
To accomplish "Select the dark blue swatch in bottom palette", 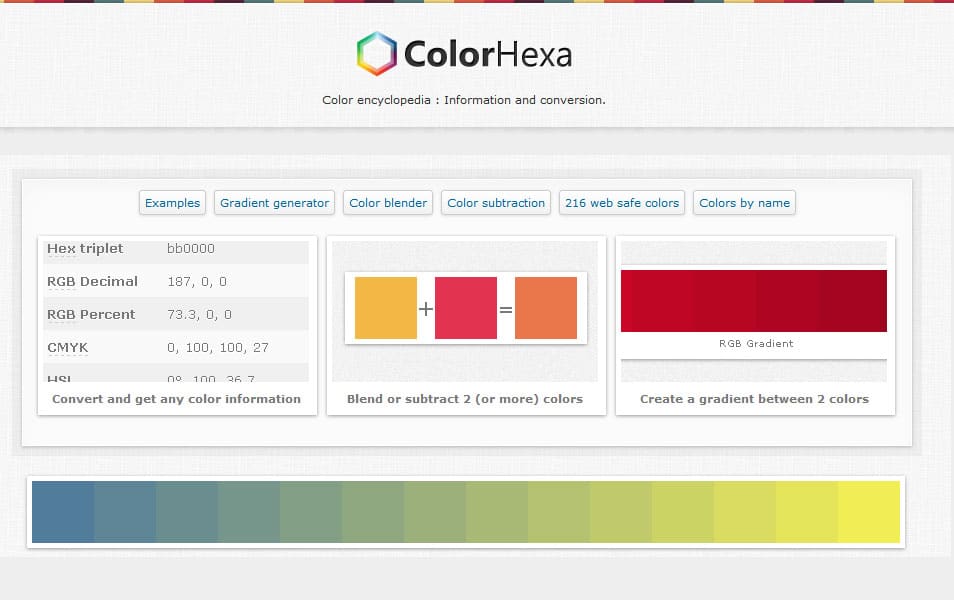I will point(60,513).
